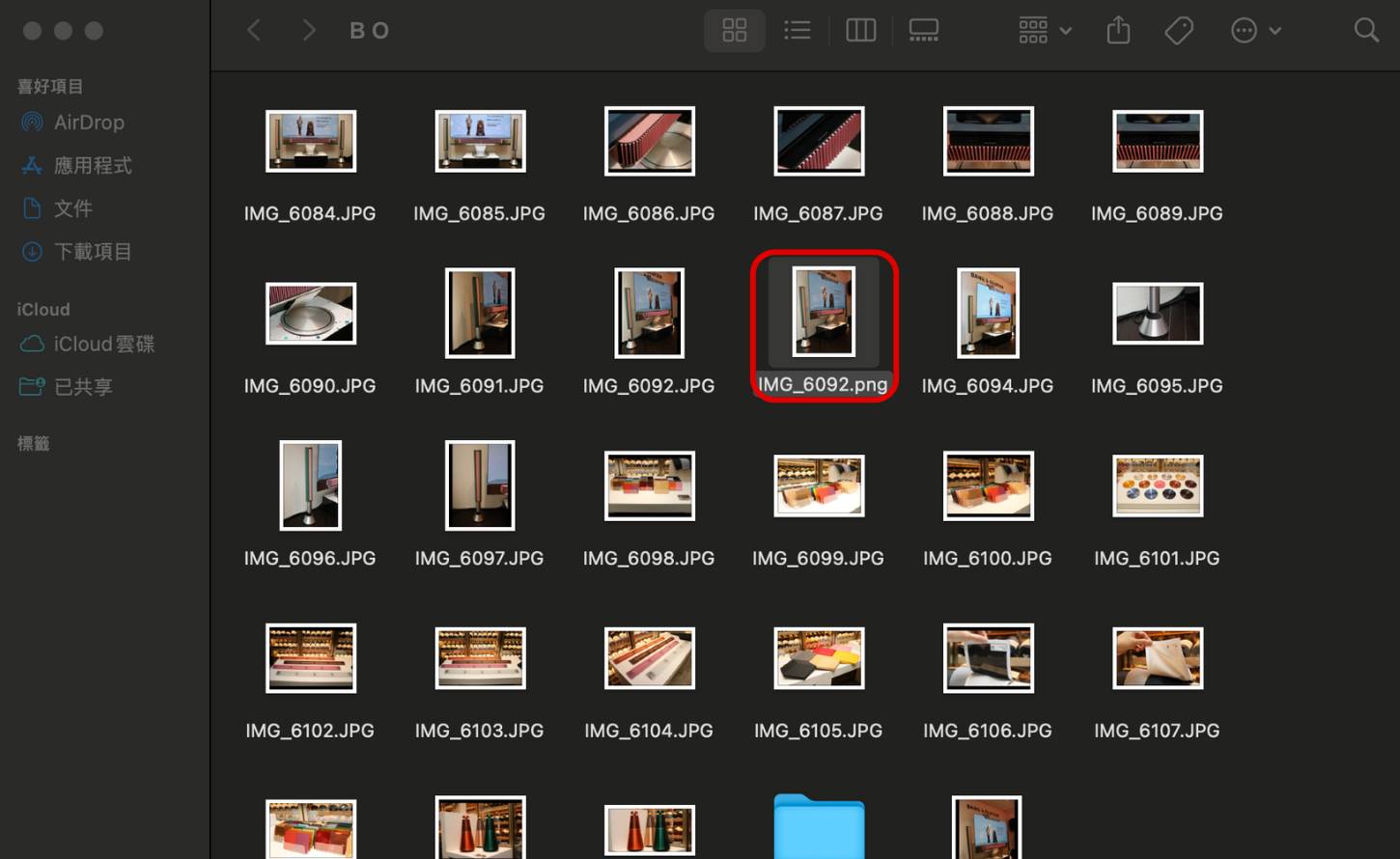Select the IMG_6087.JPG thumbnail
Viewport: 1400px width, 859px height.
(x=819, y=141)
